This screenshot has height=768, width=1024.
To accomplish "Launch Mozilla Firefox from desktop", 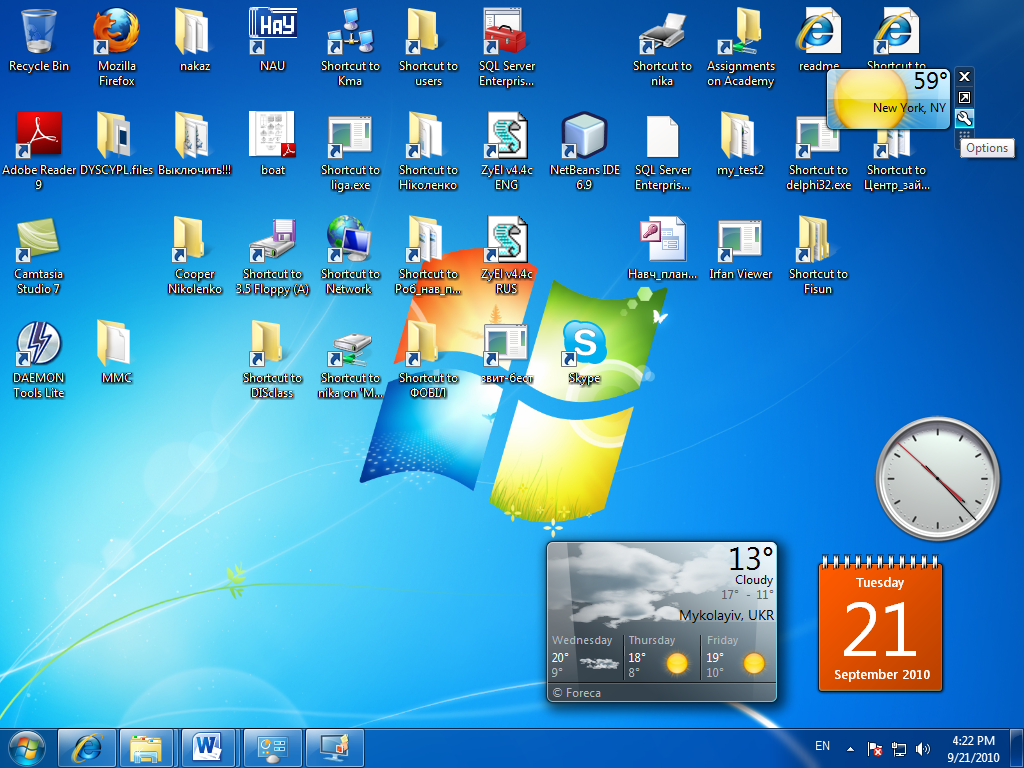I will point(116,47).
